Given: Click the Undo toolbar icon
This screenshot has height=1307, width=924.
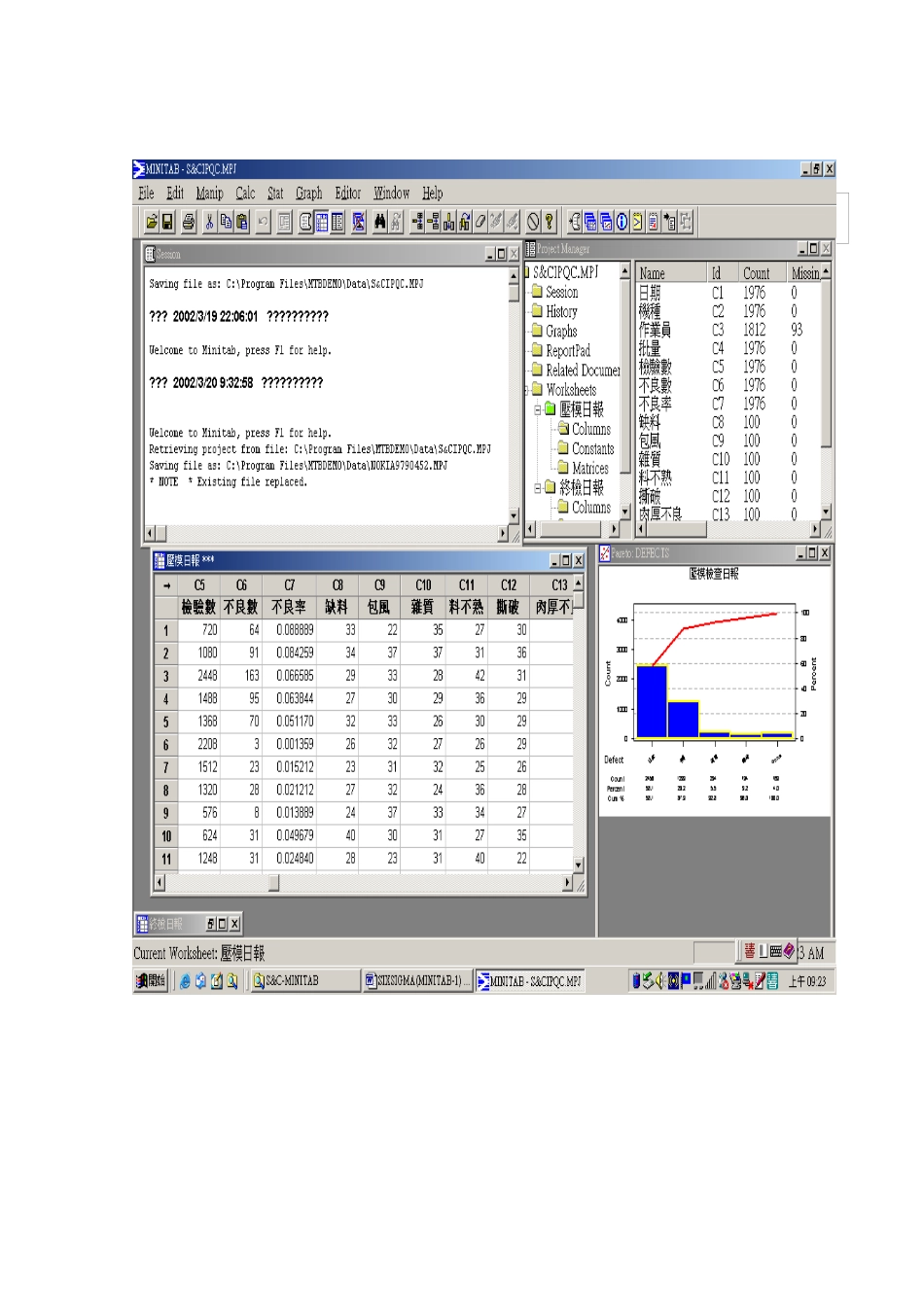Looking at the screenshot, I should click(x=264, y=223).
